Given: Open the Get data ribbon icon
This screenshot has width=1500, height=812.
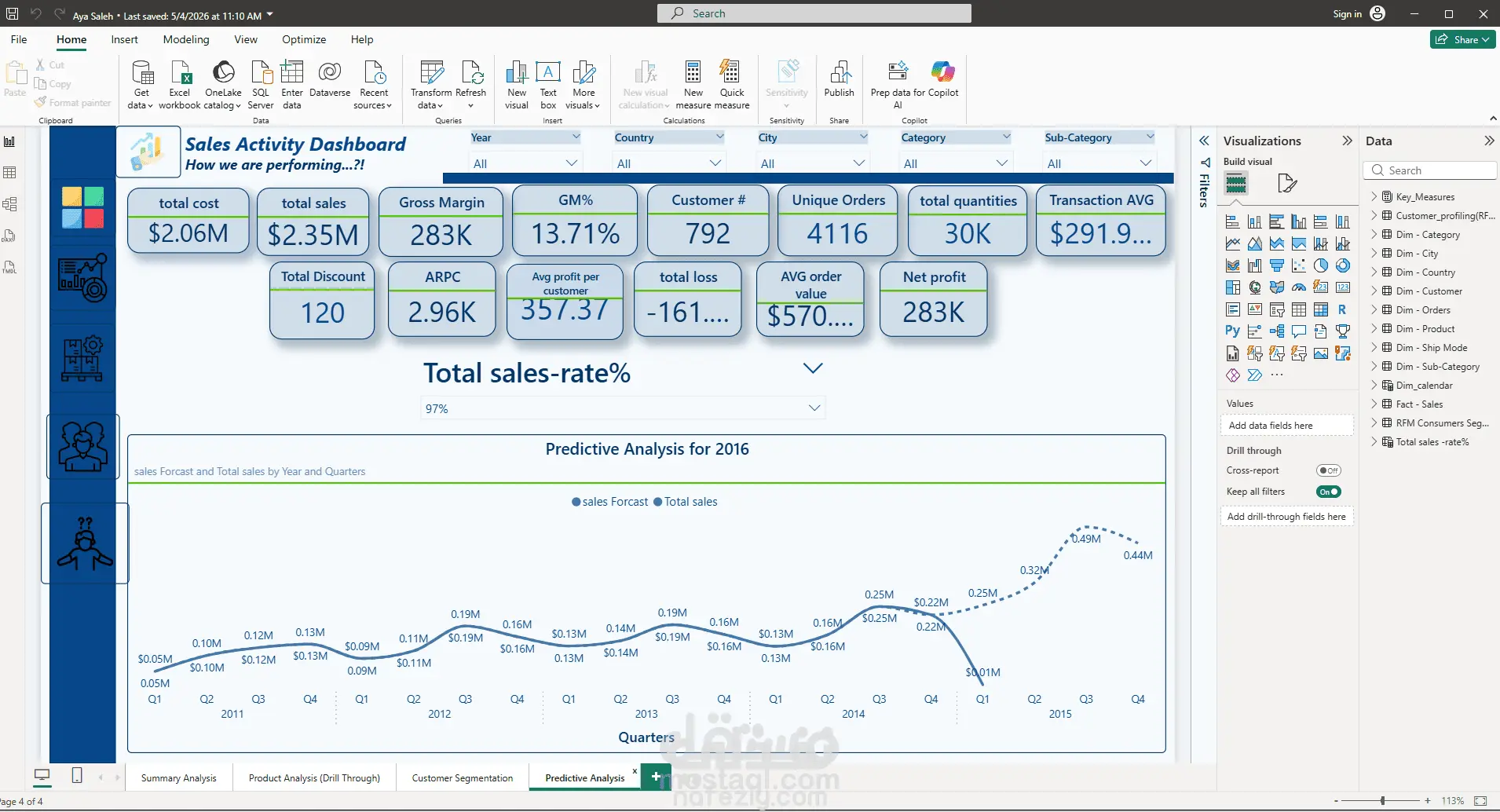Looking at the screenshot, I should pyautogui.click(x=141, y=85).
